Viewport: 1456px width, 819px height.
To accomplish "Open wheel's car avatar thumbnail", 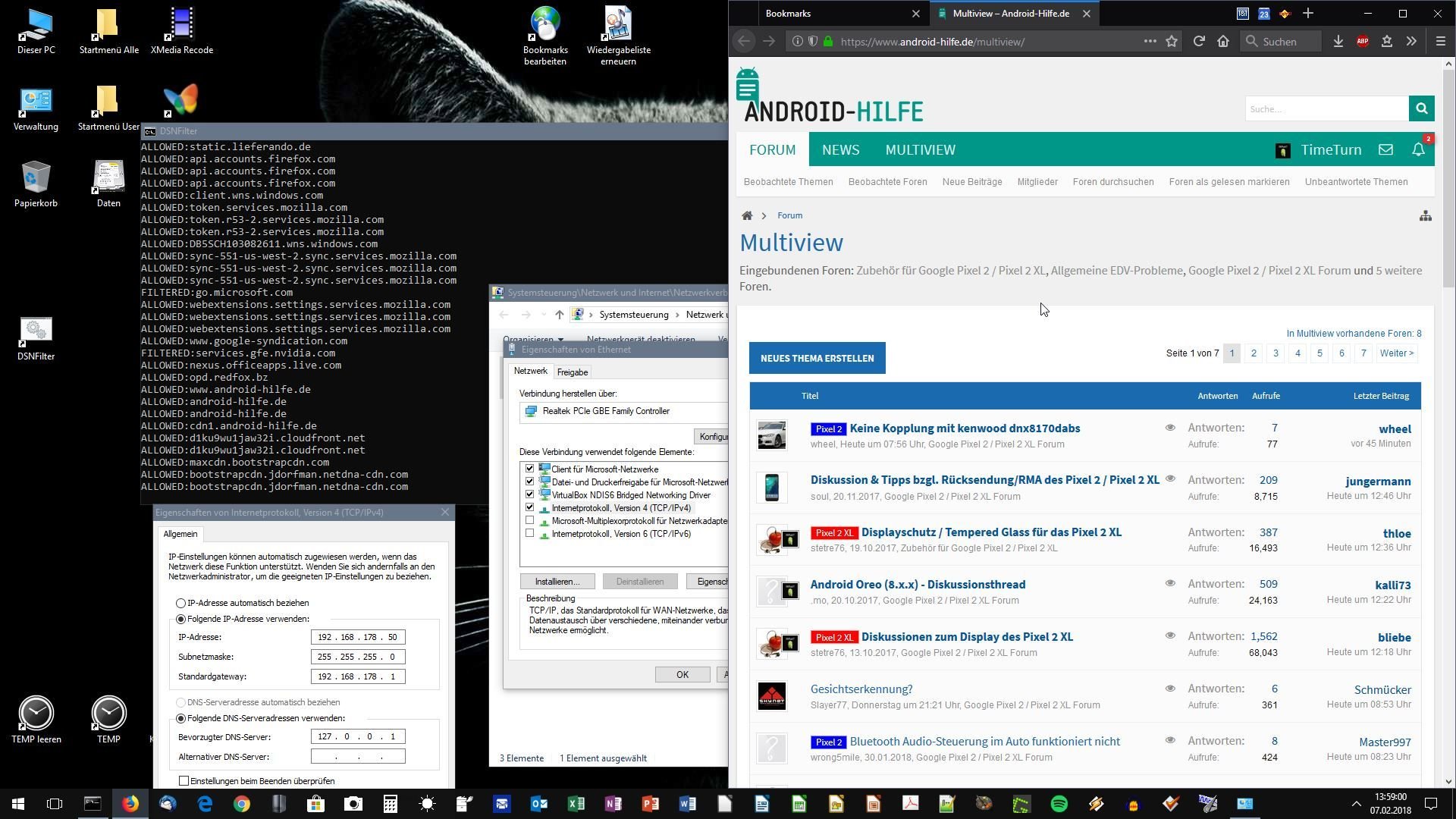I will pos(771,435).
